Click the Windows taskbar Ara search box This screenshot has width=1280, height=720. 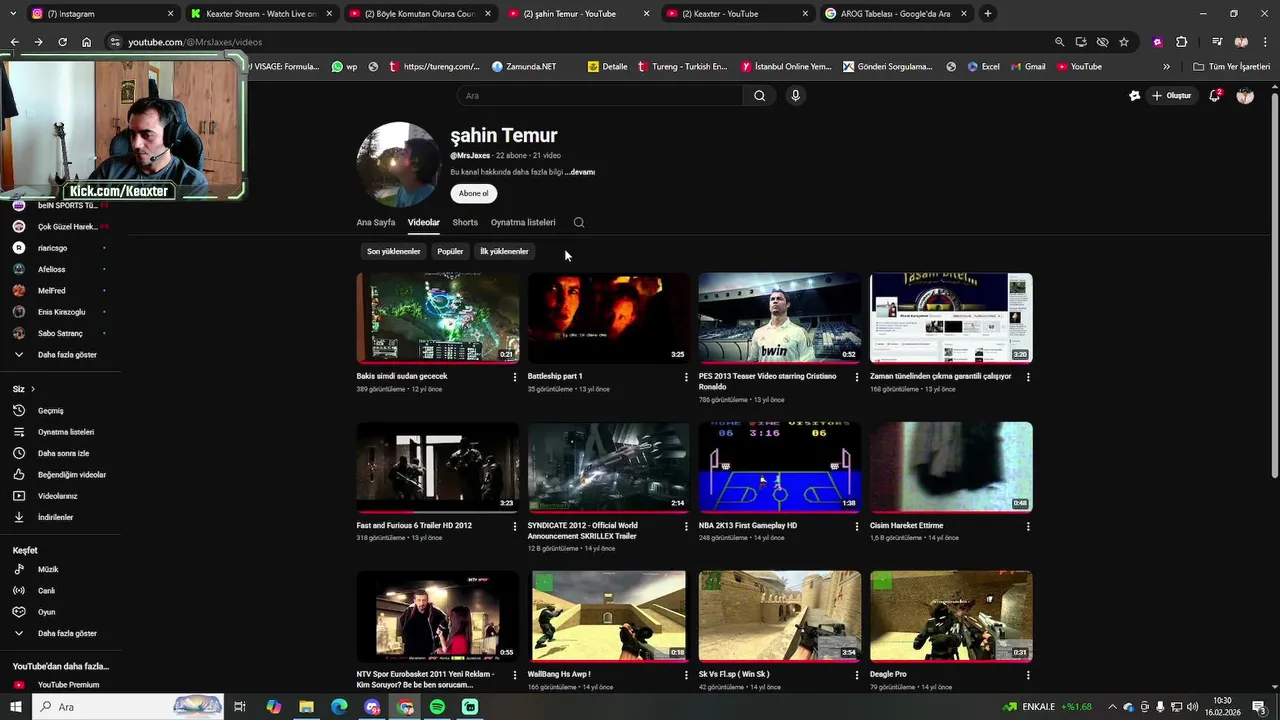tap(130, 707)
